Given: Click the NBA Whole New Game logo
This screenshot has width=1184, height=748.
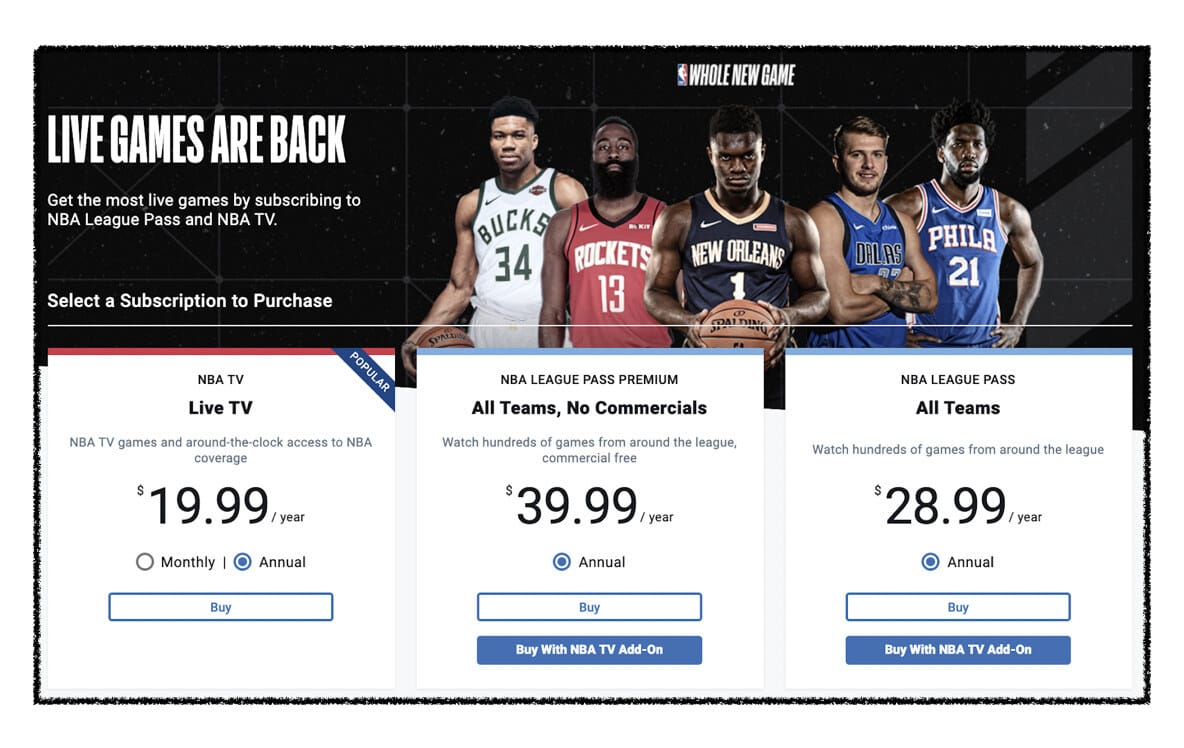Looking at the screenshot, I should coord(736,75).
